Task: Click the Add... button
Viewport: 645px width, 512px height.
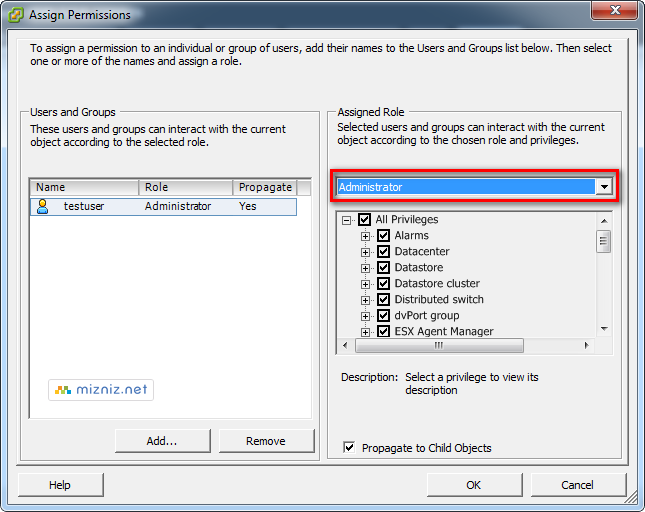Action: [x=162, y=441]
